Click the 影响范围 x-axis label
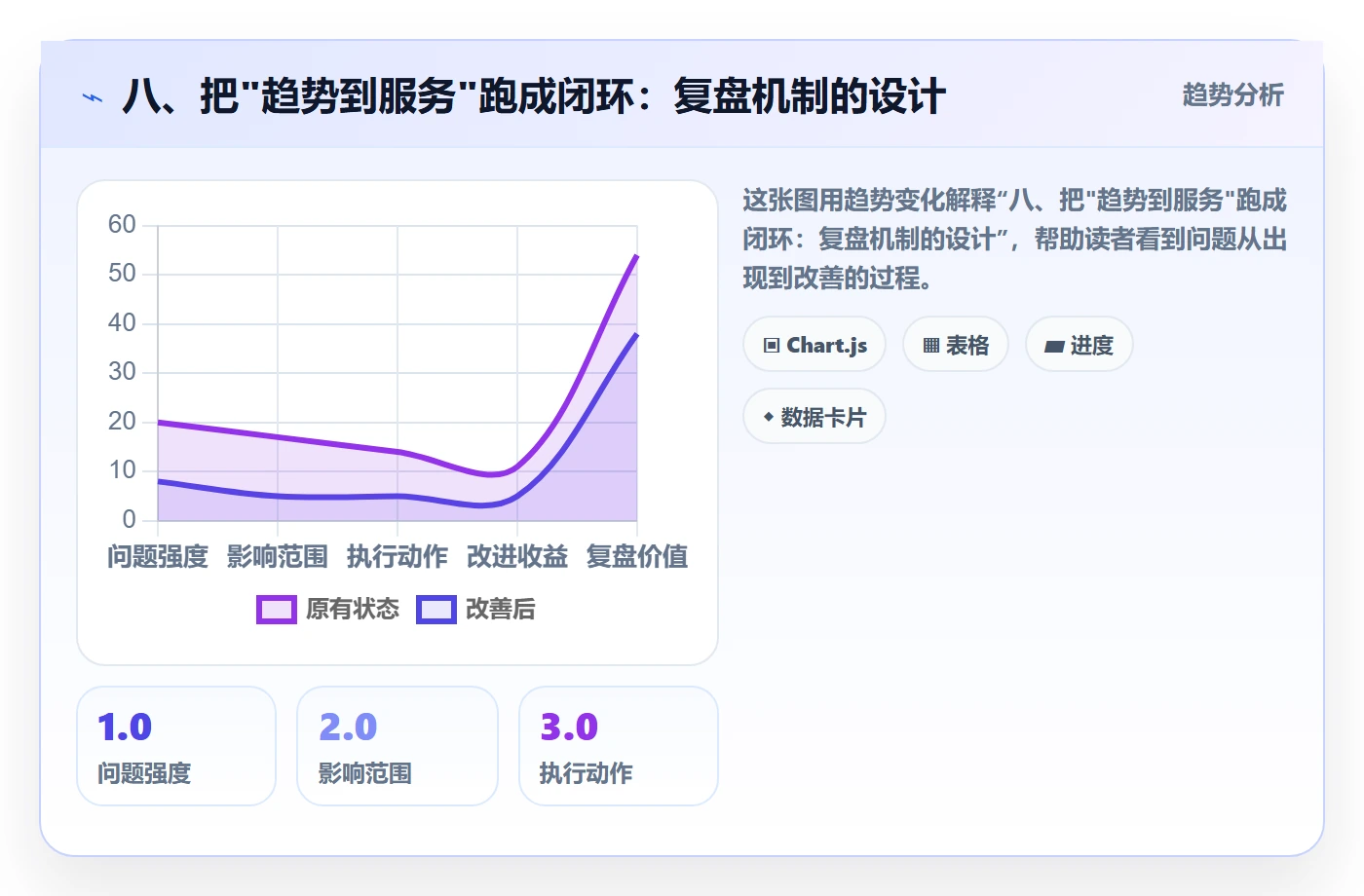This screenshot has width=1364, height=896. (278, 557)
